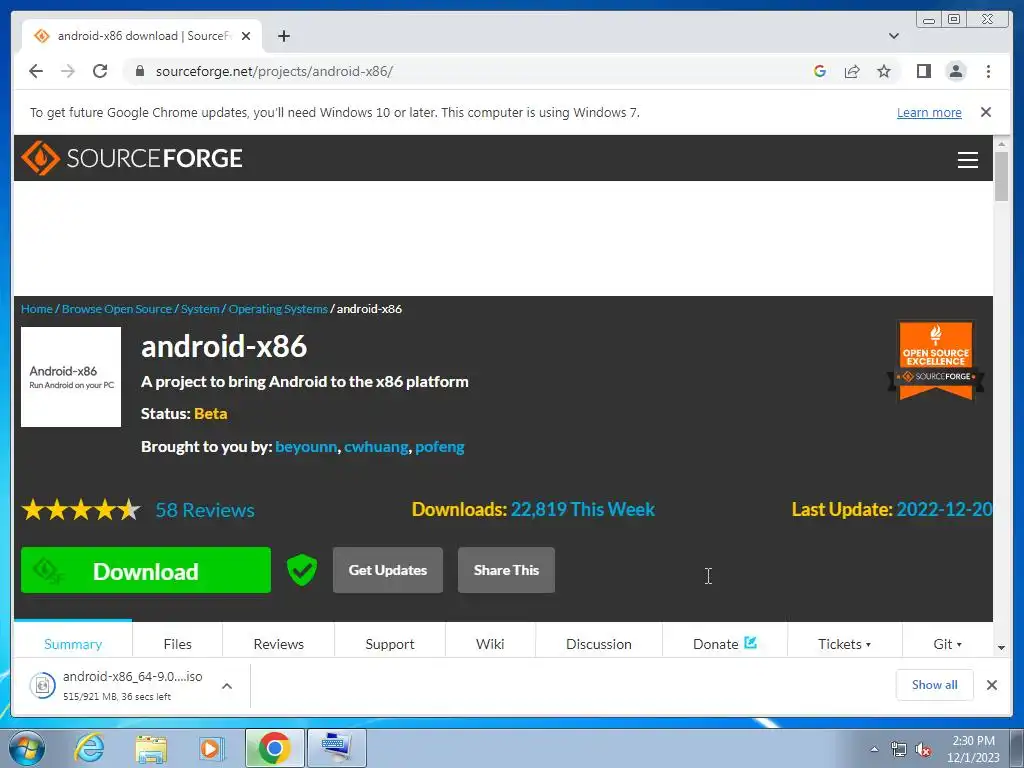
Task: Click the browser forward arrow
Action: 68,71
